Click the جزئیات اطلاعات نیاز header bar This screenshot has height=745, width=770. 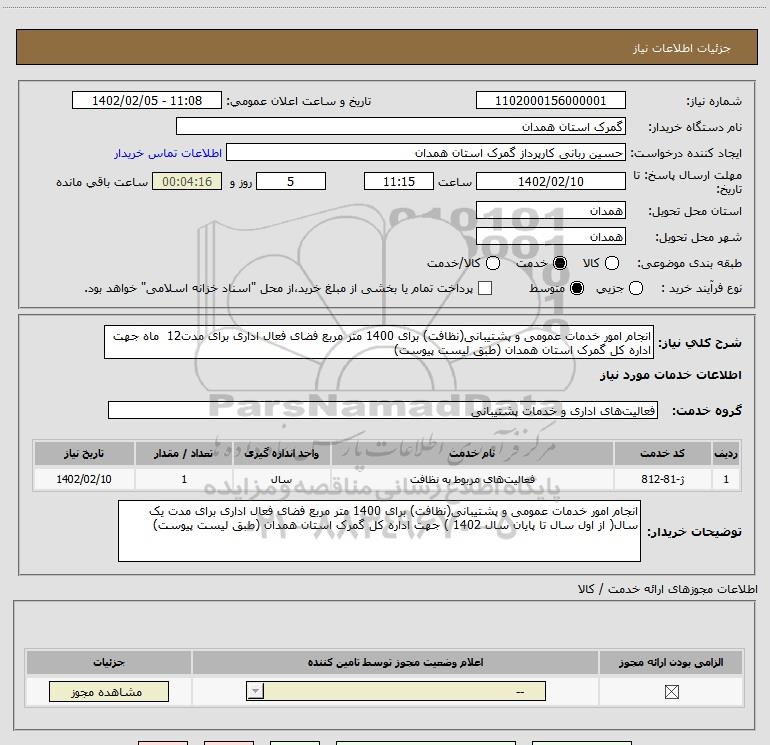386,47
